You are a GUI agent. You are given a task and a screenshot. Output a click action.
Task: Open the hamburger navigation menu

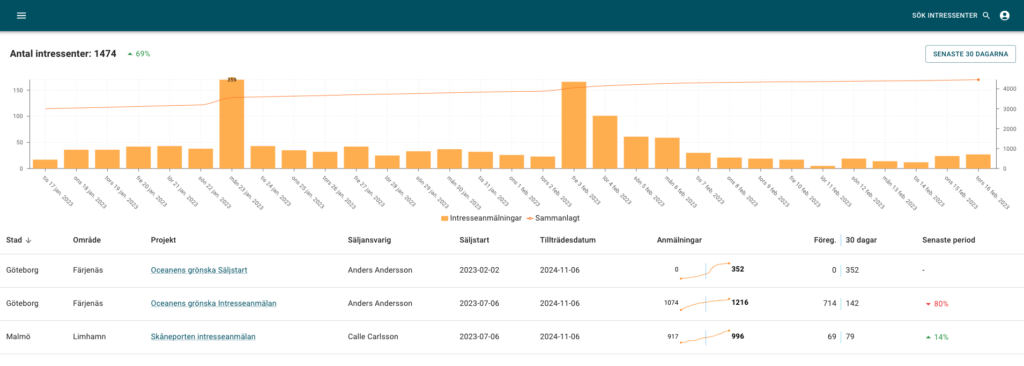click(22, 16)
